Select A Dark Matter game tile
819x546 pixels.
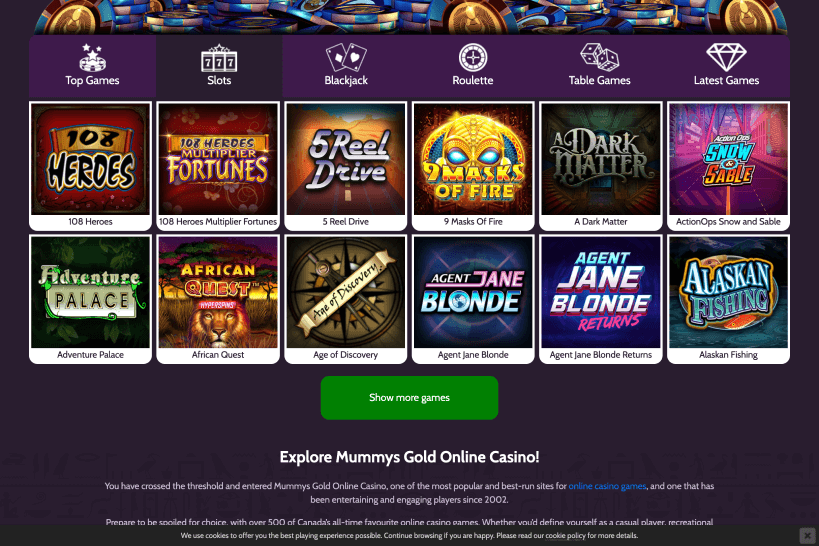click(x=601, y=166)
